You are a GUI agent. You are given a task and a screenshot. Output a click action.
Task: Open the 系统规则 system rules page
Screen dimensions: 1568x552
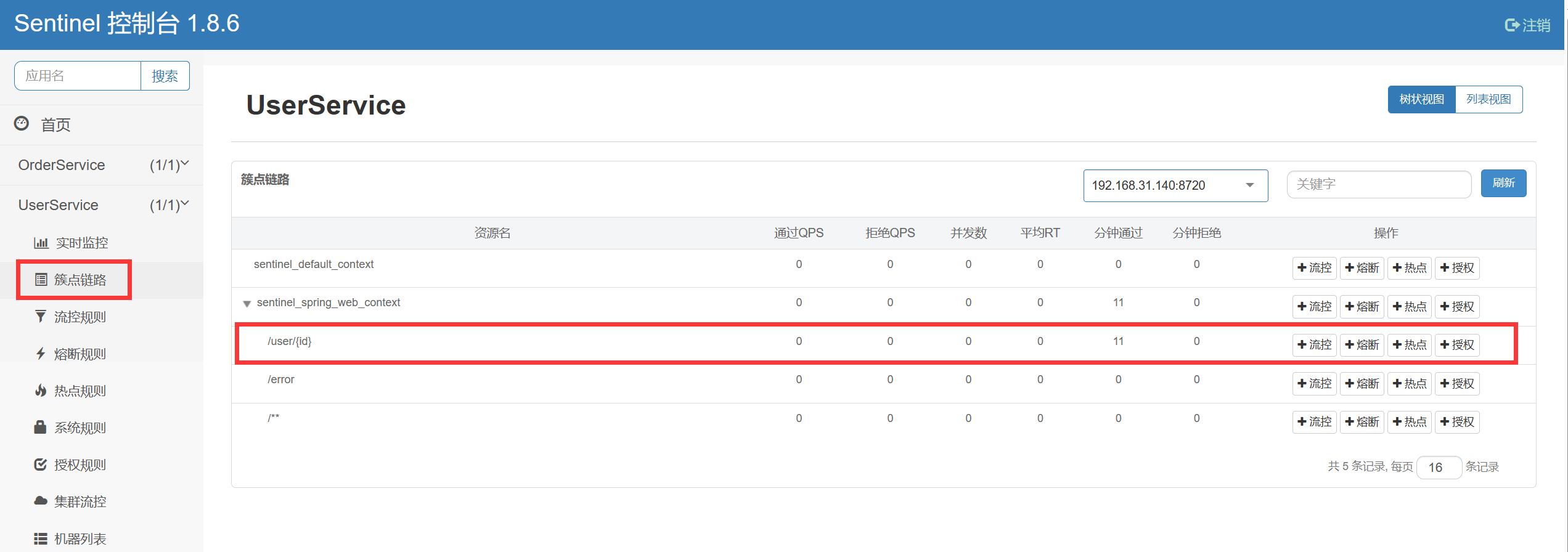[80, 428]
